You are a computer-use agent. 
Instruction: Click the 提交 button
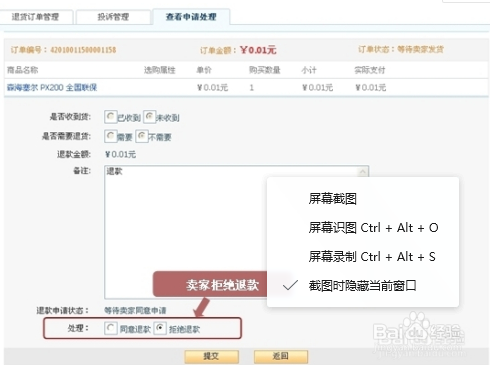pyautogui.click(x=212, y=356)
